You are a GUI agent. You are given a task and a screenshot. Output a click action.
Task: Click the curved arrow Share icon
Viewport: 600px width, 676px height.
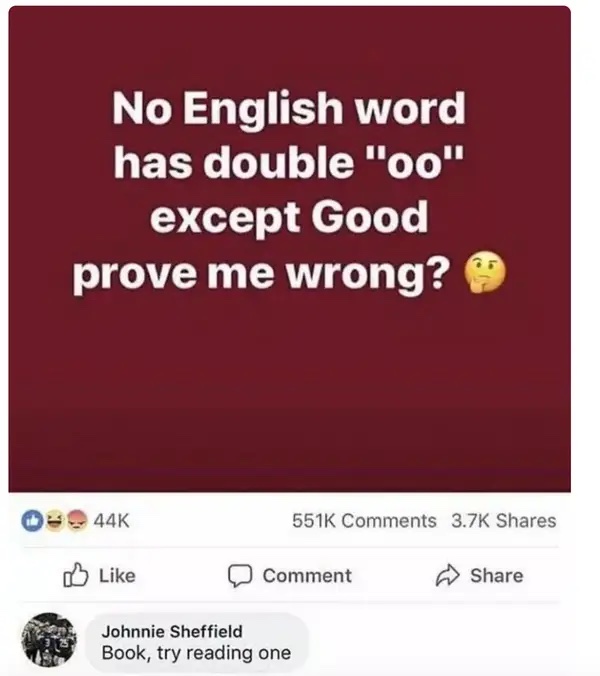pyautogui.click(x=447, y=575)
